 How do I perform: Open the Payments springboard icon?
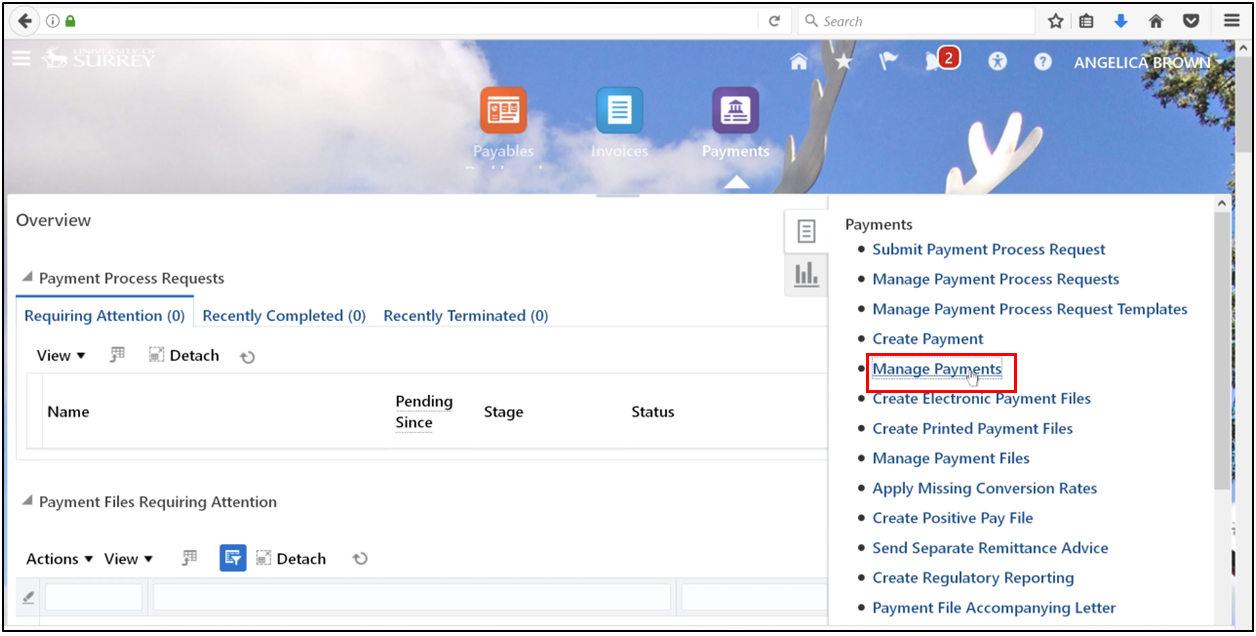pyautogui.click(x=735, y=110)
